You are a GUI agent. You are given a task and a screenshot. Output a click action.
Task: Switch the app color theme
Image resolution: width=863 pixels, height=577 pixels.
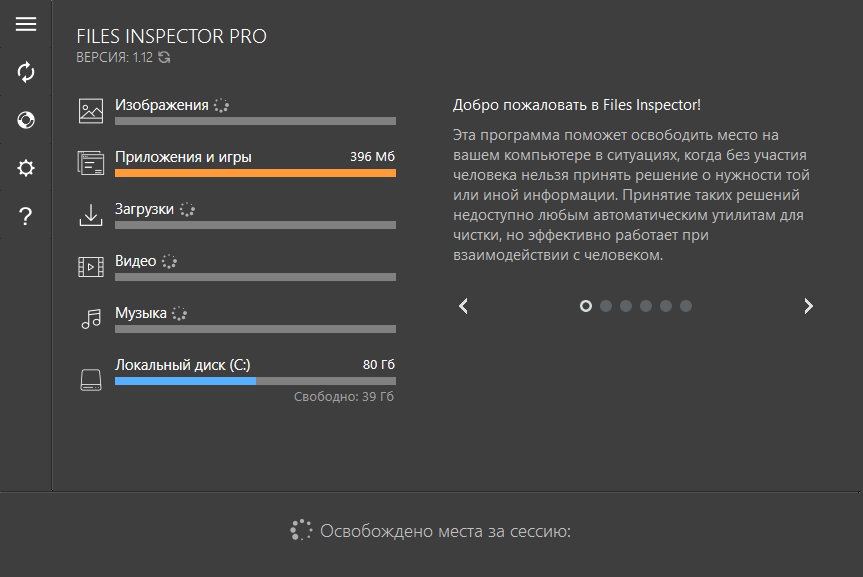25,120
